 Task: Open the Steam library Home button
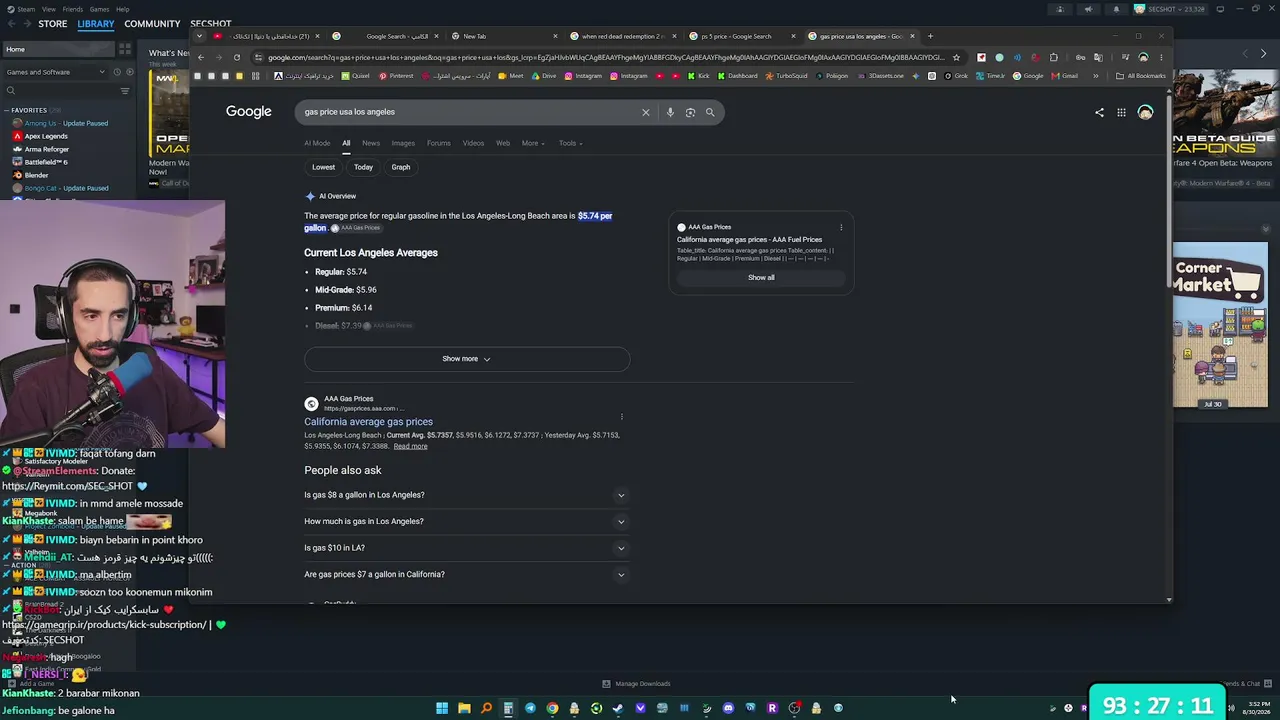tap(57, 49)
